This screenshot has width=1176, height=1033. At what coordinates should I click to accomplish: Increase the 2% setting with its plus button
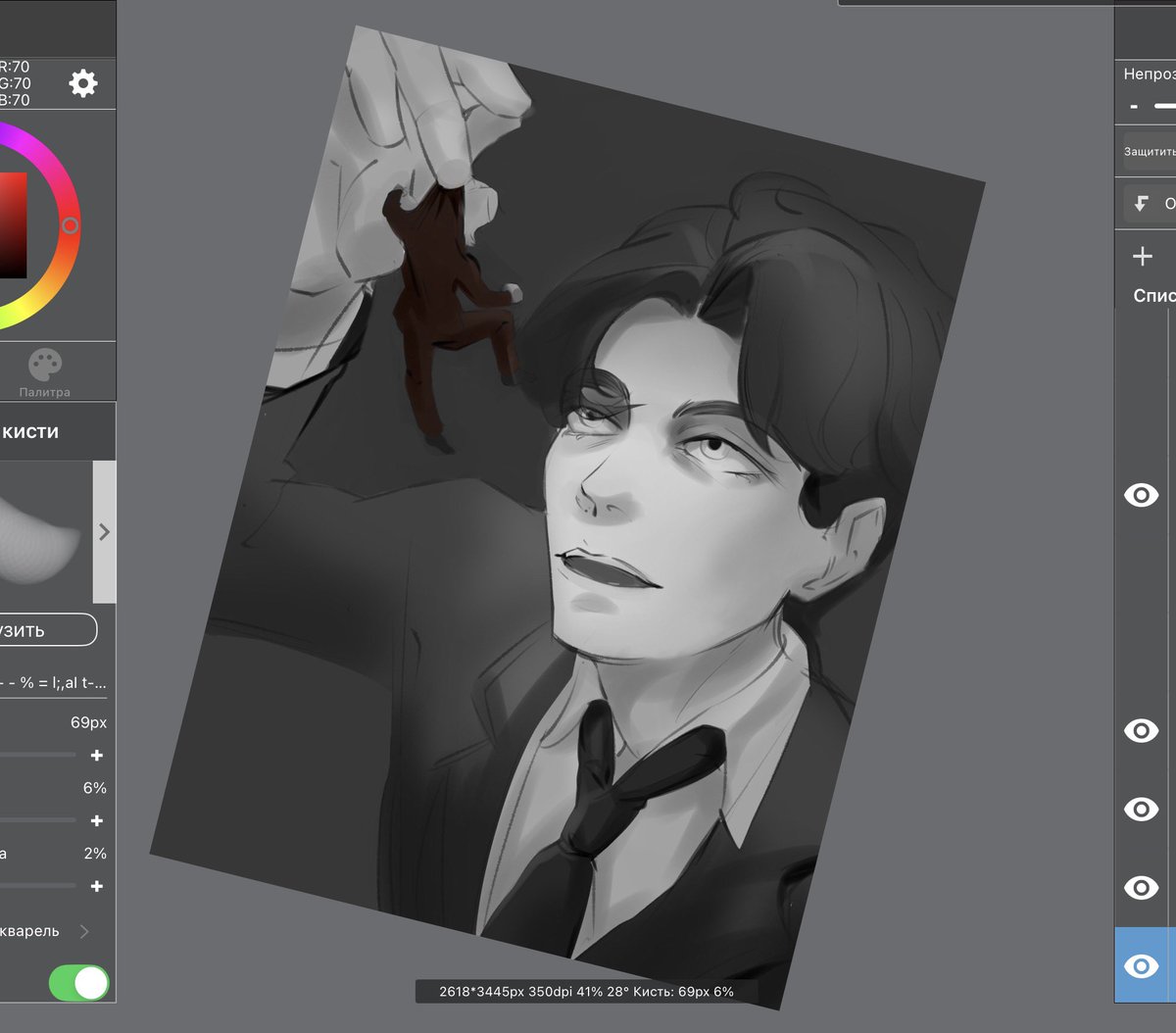click(97, 887)
